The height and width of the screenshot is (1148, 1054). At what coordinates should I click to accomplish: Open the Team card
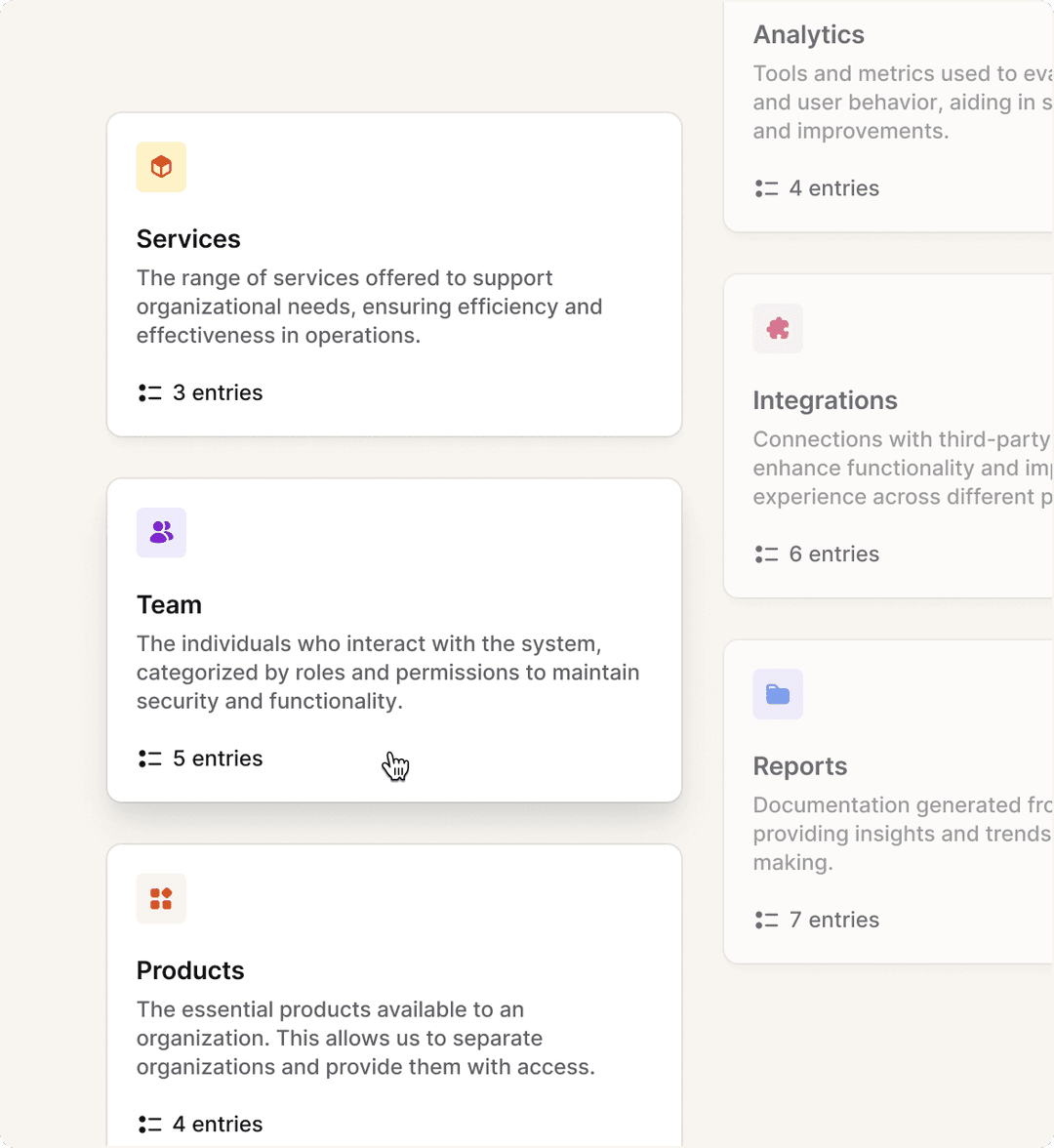(394, 639)
